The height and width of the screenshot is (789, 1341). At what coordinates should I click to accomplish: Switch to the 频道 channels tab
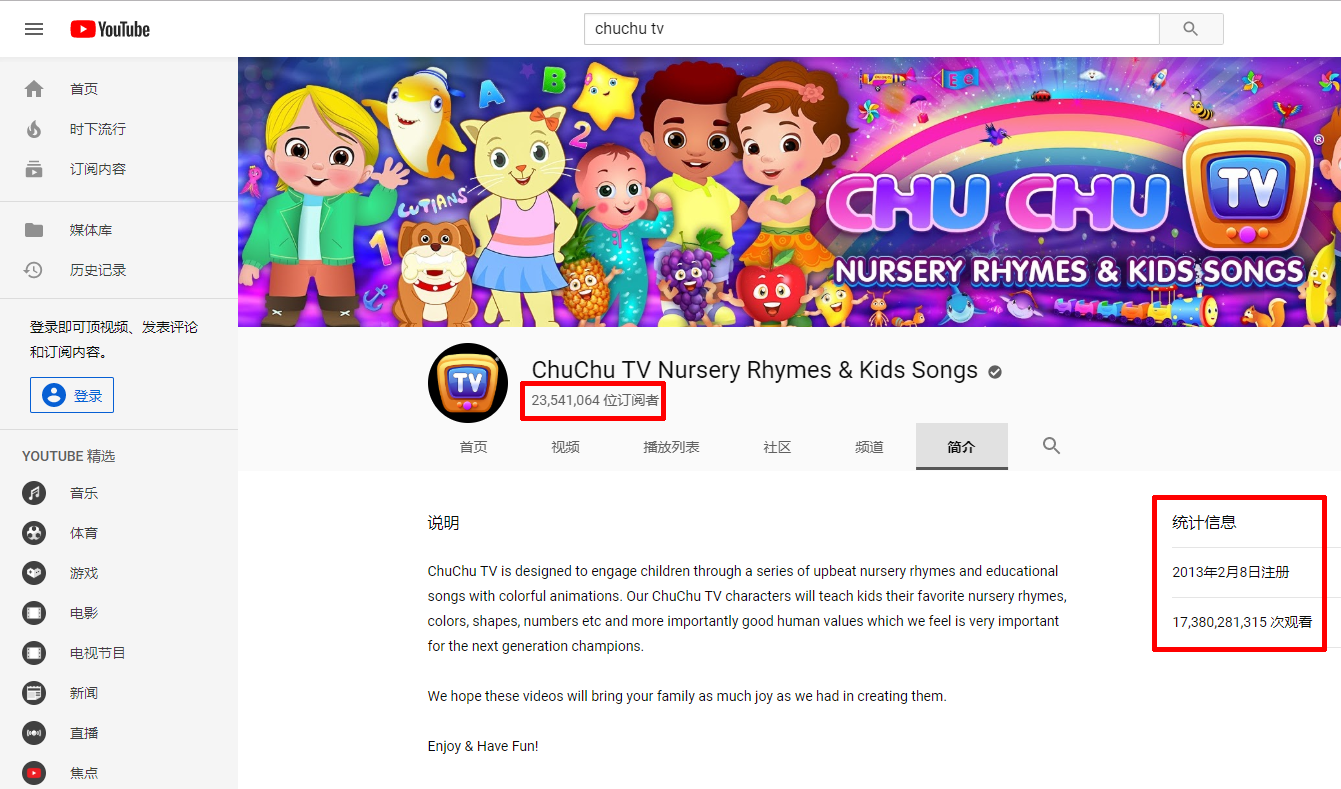click(869, 447)
